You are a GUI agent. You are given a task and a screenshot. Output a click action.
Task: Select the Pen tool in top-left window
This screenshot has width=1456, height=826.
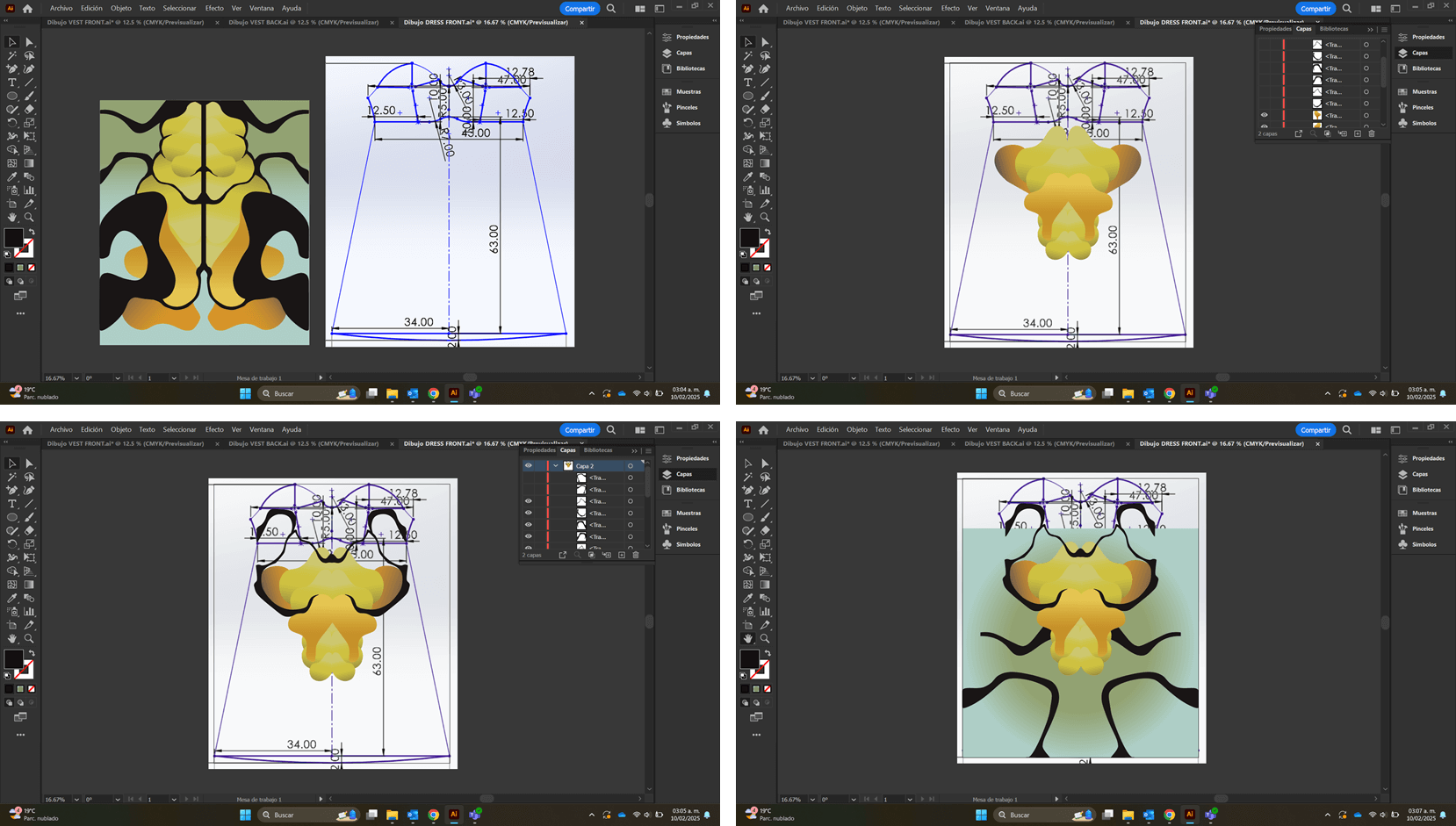pos(12,68)
